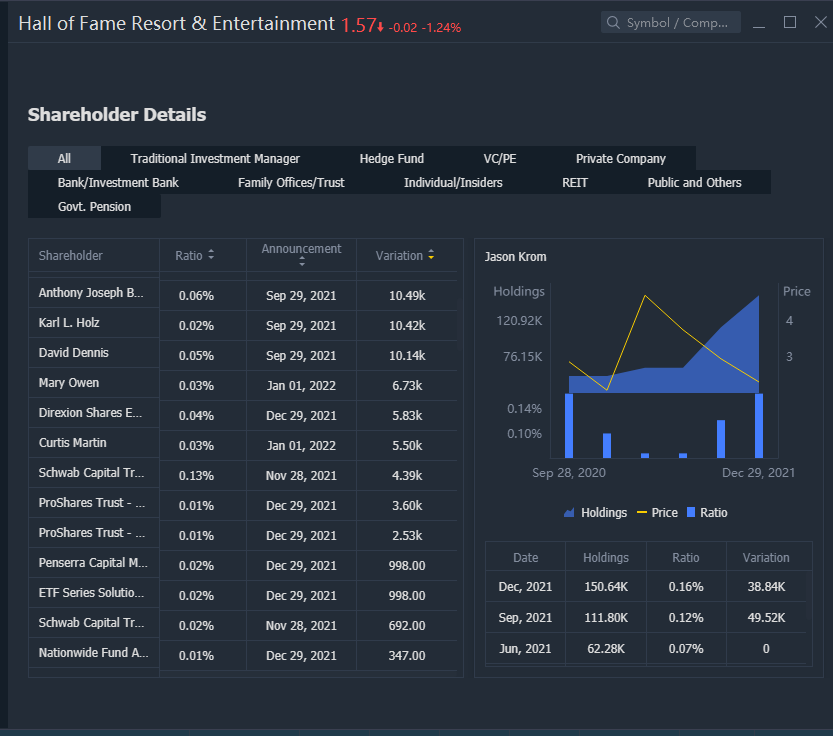This screenshot has width=833, height=736.
Task: Select Individual/Insiders category tab
Action: click(453, 182)
